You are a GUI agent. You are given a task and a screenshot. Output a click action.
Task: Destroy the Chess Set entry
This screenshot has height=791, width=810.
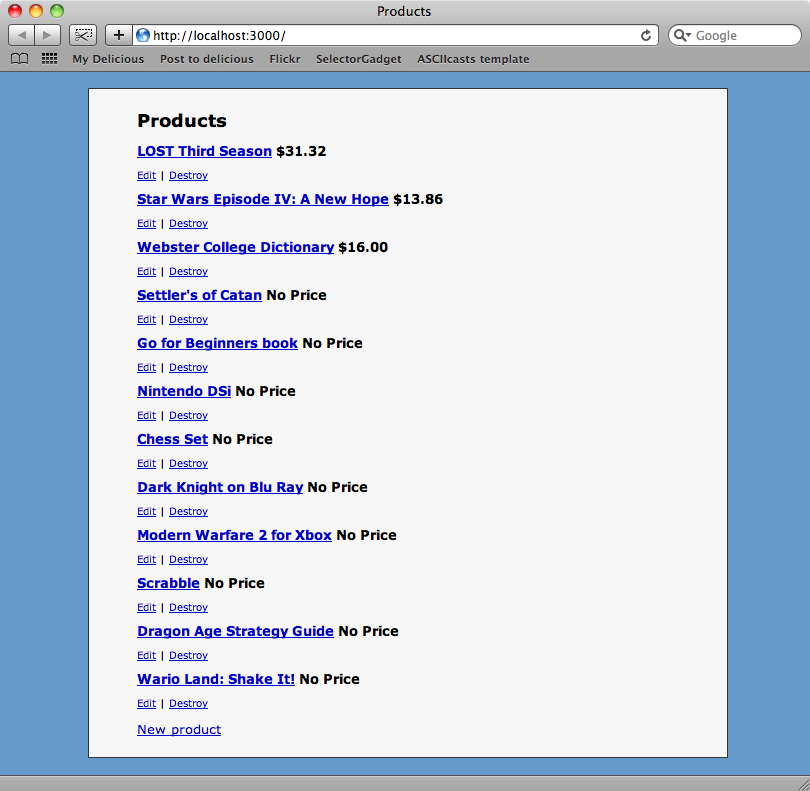[x=189, y=464]
